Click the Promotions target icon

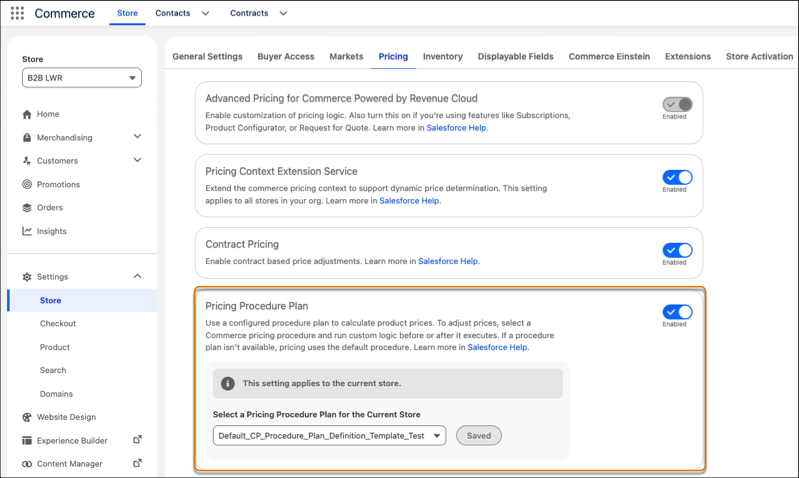point(27,184)
